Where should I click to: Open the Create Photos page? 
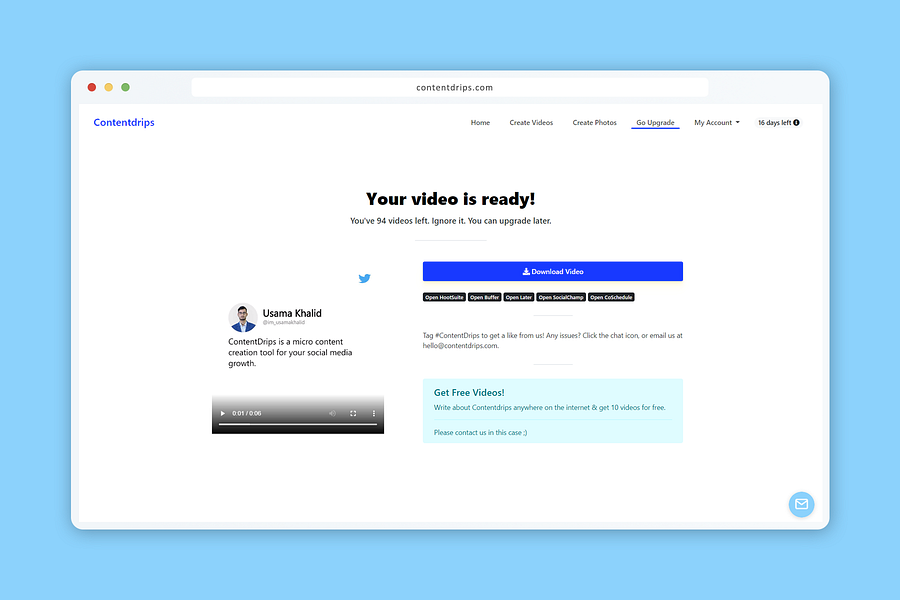(595, 122)
